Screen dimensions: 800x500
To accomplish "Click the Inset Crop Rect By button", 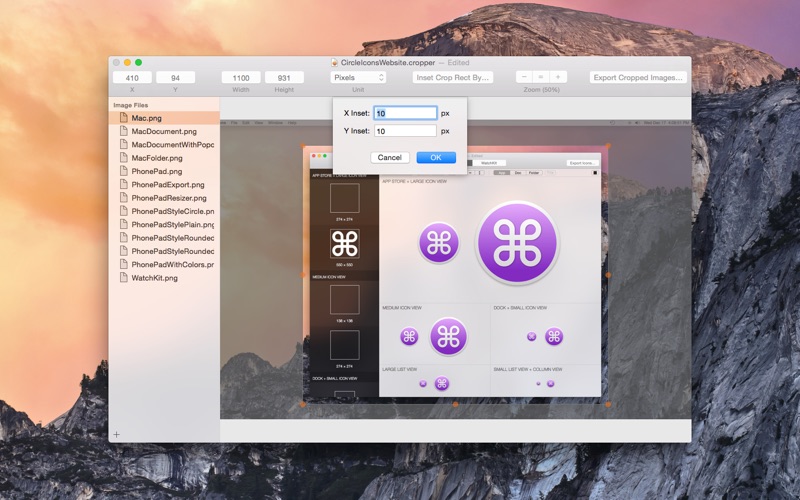I will click(x=452, y=77).
